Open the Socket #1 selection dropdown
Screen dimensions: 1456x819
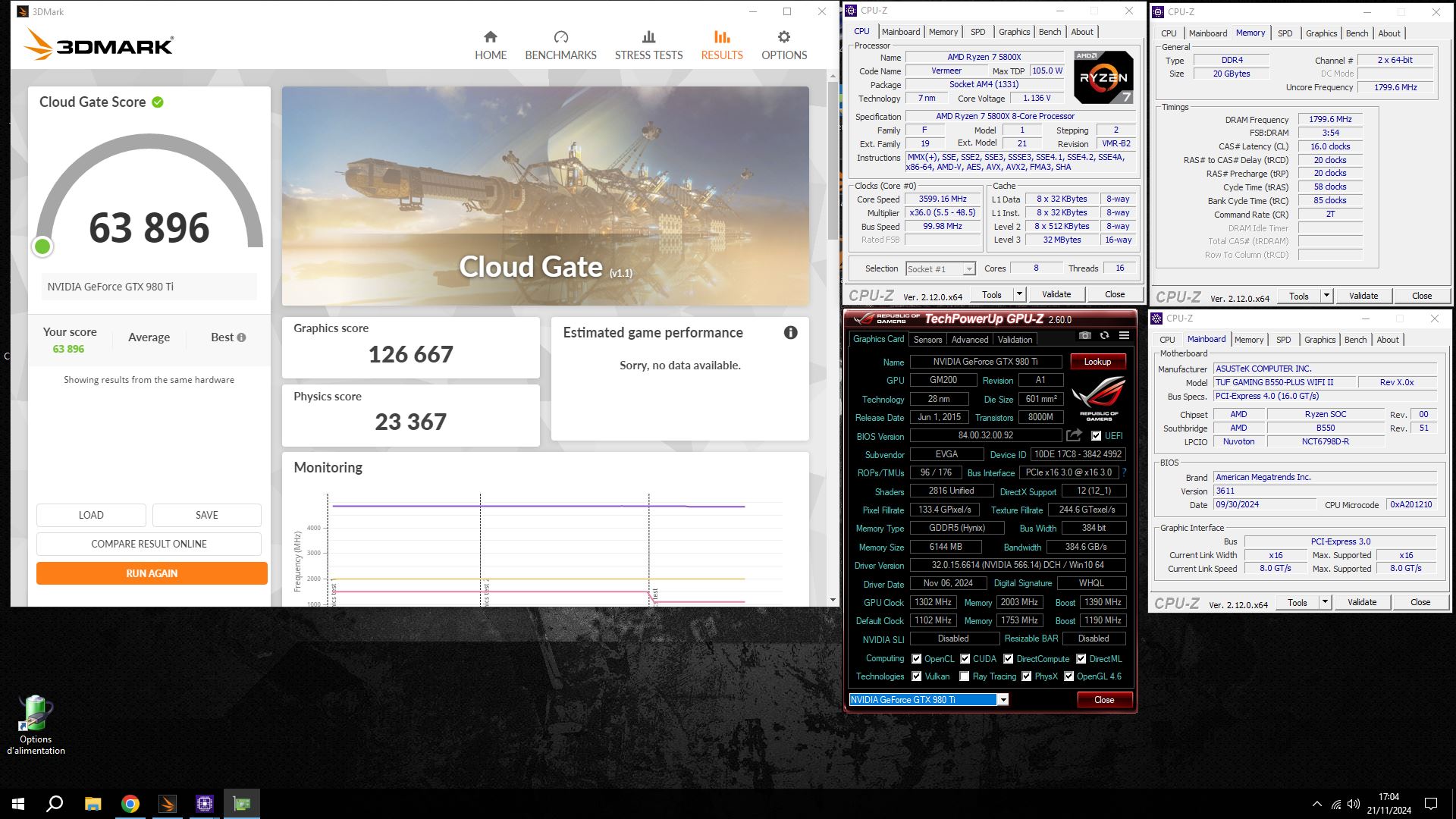(968, 269)
